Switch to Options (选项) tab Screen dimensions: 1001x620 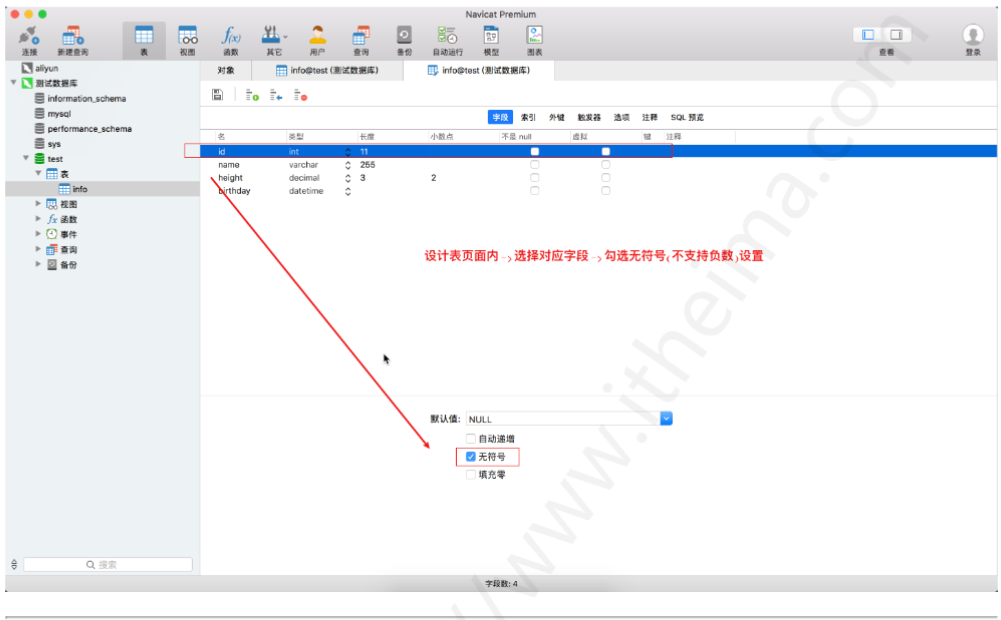[x=621, y=117]
